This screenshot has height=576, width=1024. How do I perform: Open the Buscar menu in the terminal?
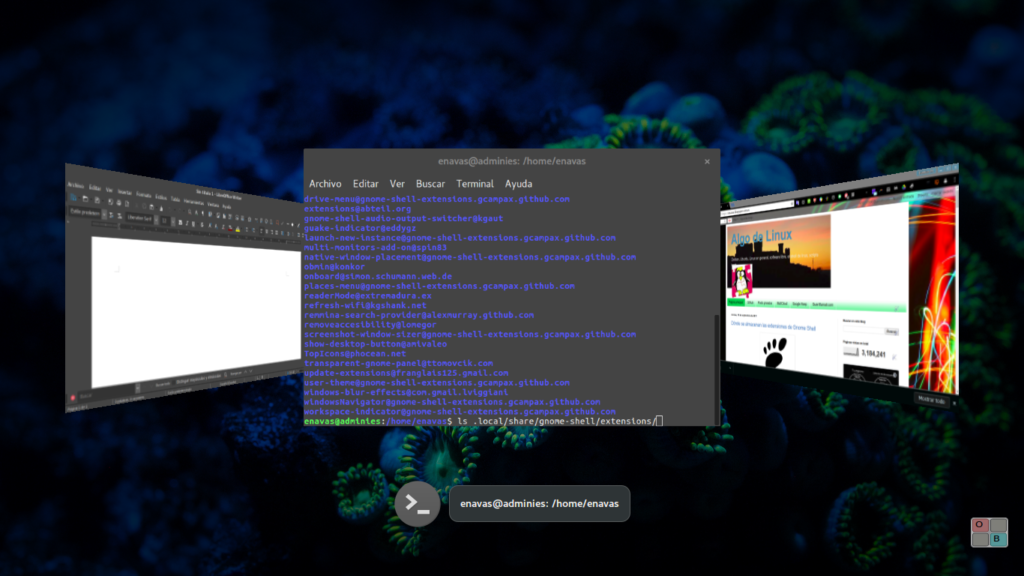[x=429, y=184]
